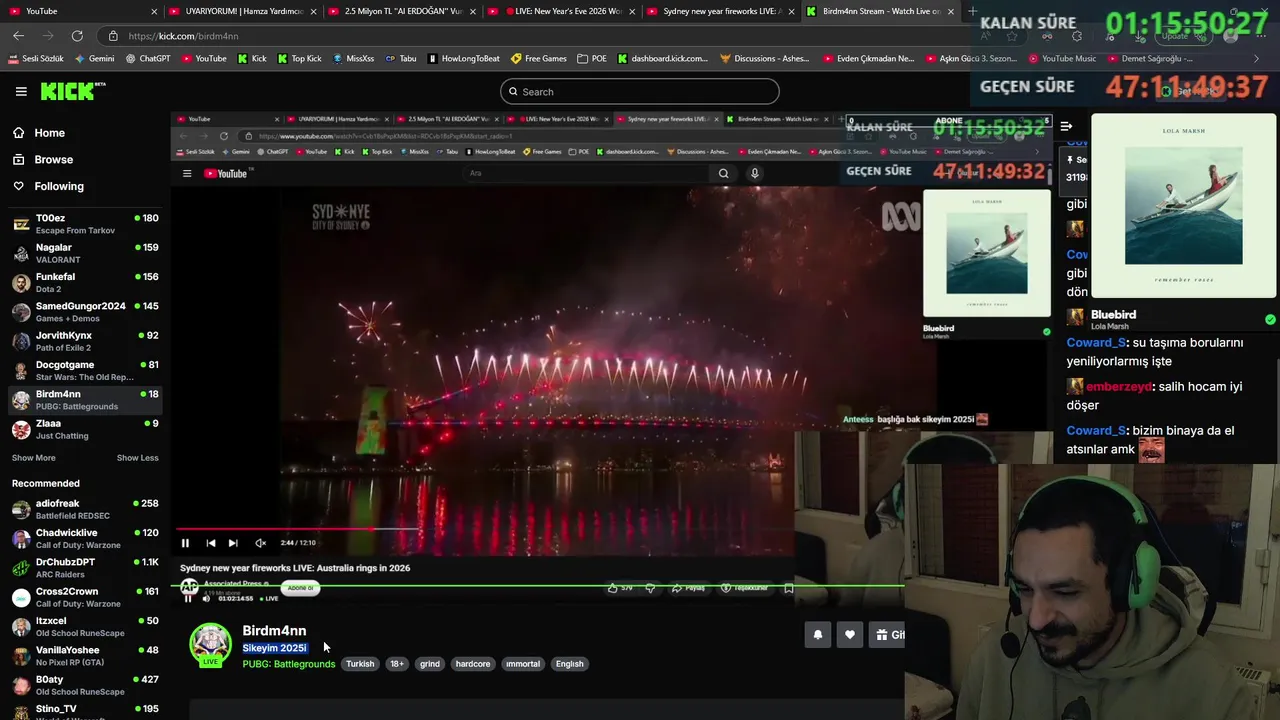Open Docgotgame channel in sidebar
The width and height of the screenshot is (1280, 720).
pos(84,371)
